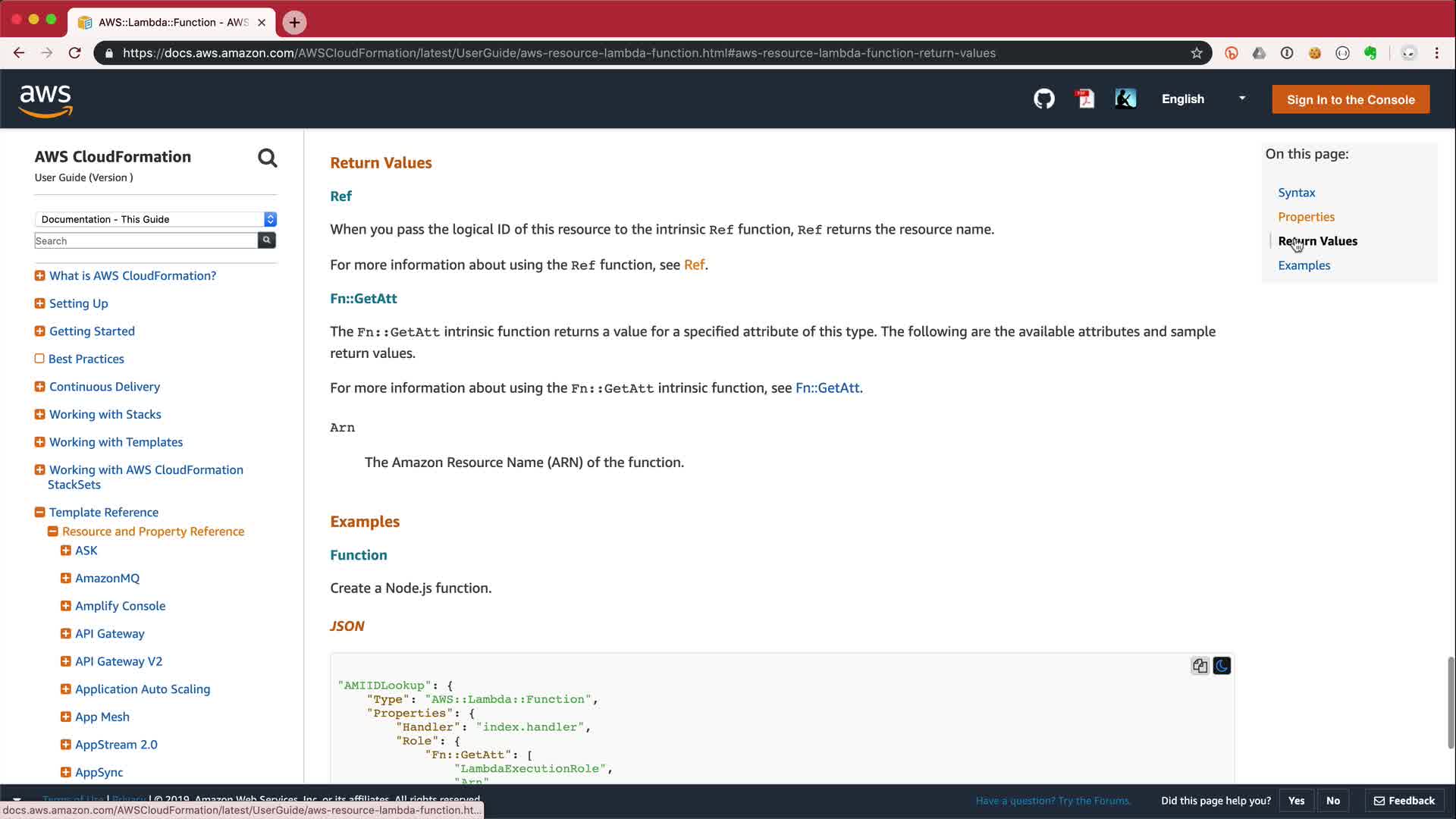Click the Kindle icon in header
This screenshot has height=819, width=1456.
[x=1125, y=99]
